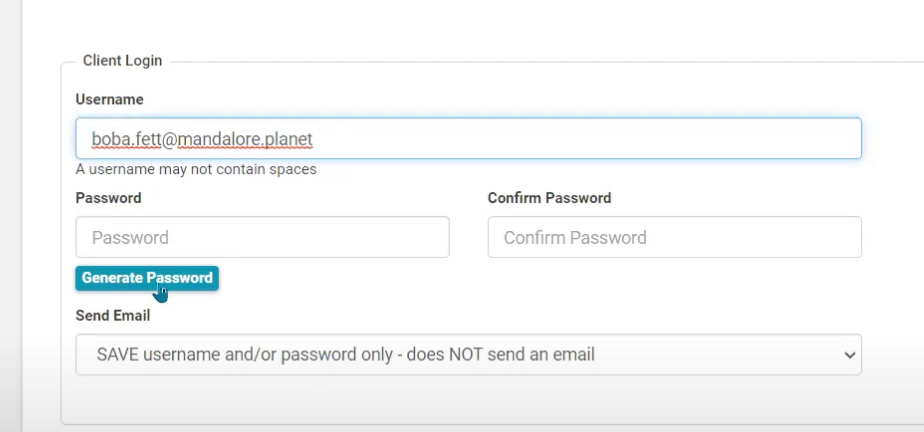Click "does NOT send an email" in dropdown

[x=501, y=354]
